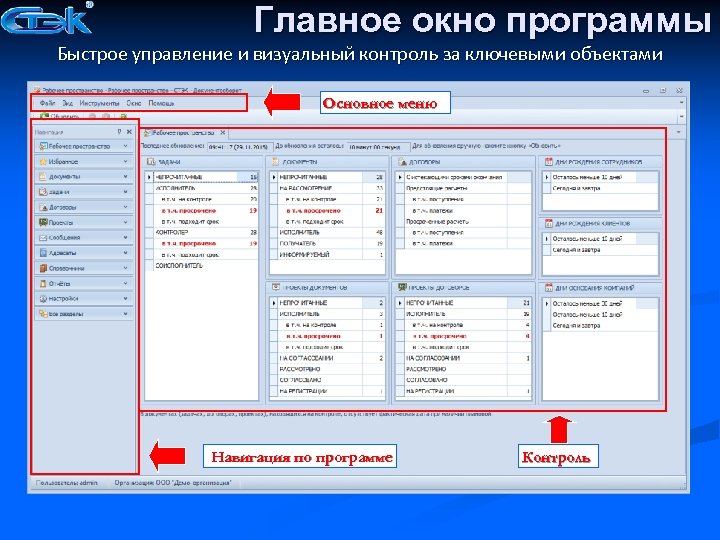Image resolution: width=720 pixels, height=540 pixels.
Task: Click the Документы panel header icon
Action: (x=276, y=162)
